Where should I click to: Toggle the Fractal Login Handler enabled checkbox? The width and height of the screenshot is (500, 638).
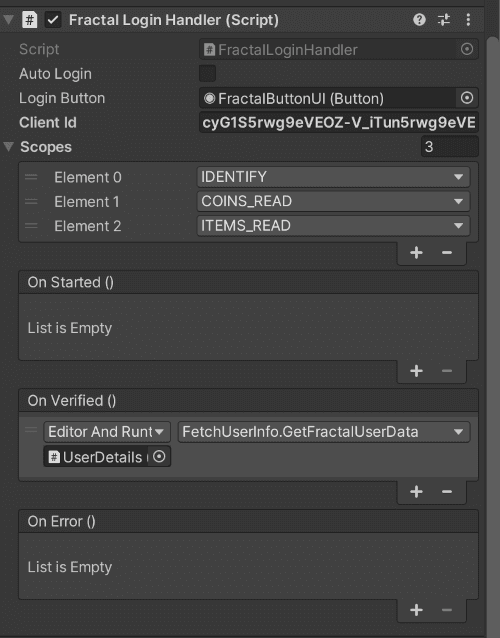53,20
